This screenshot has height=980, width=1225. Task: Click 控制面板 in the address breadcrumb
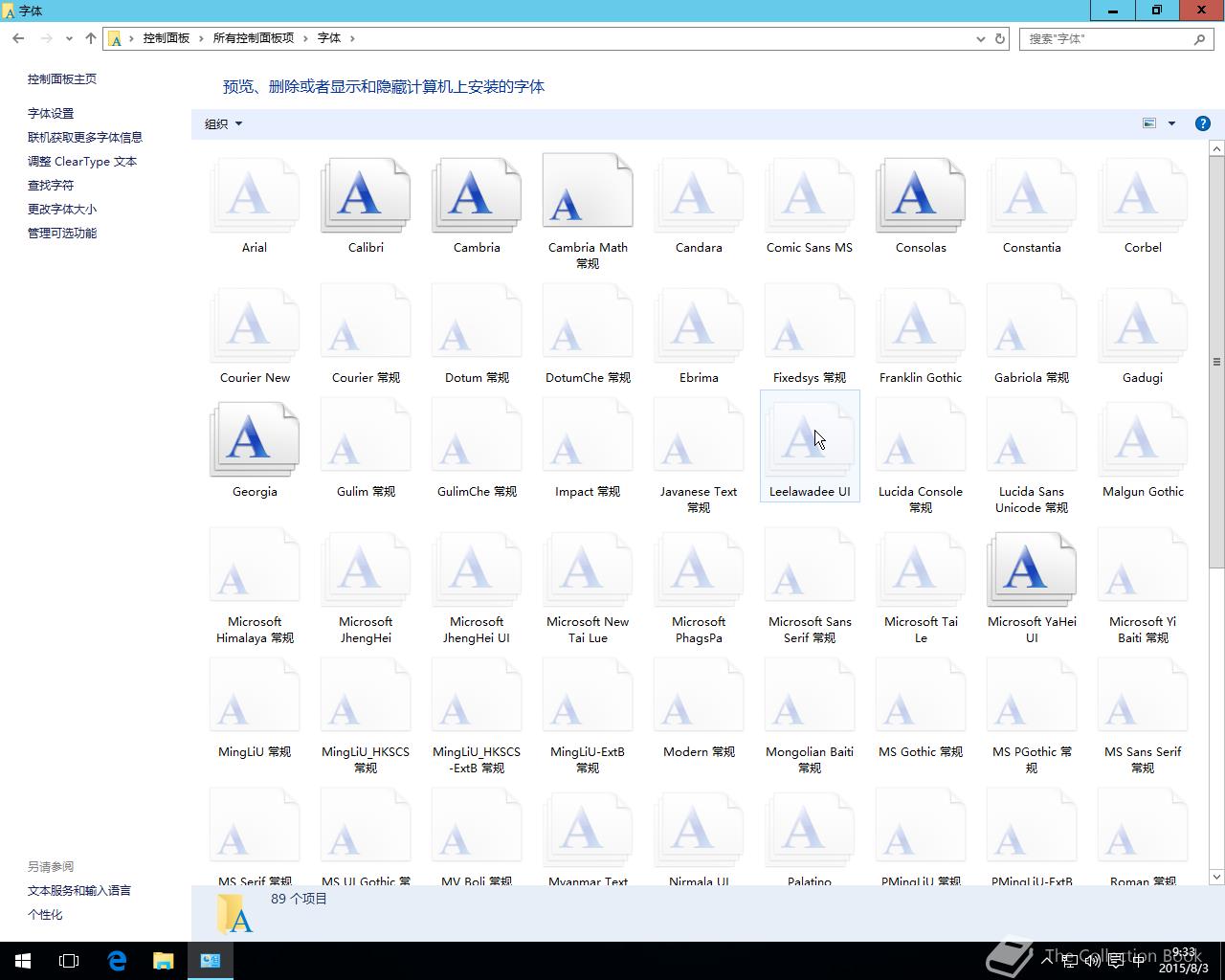167,38
